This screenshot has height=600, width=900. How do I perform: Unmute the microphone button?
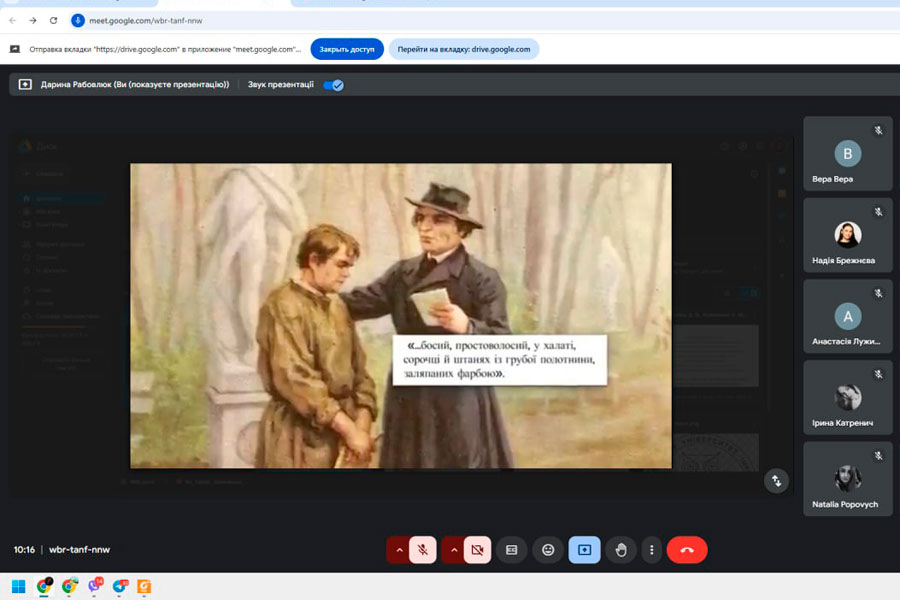pyautogui.click(x=423, y=550)
